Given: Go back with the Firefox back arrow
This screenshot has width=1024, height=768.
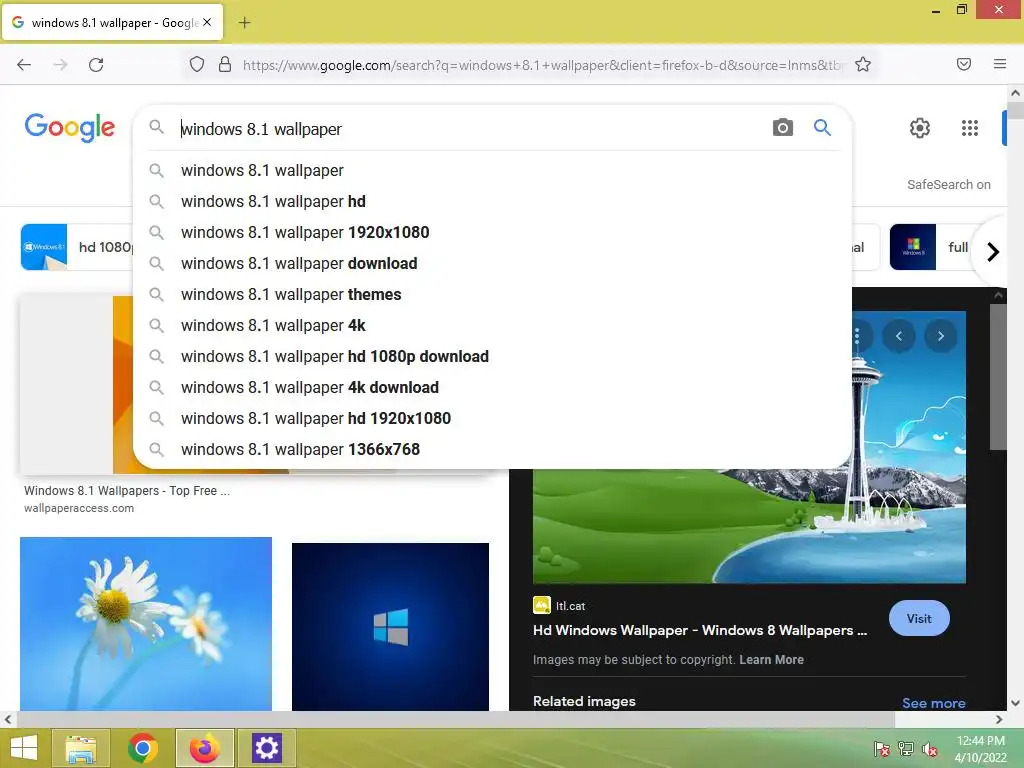Looking at the screenshot, I should [x=24, y=65].
